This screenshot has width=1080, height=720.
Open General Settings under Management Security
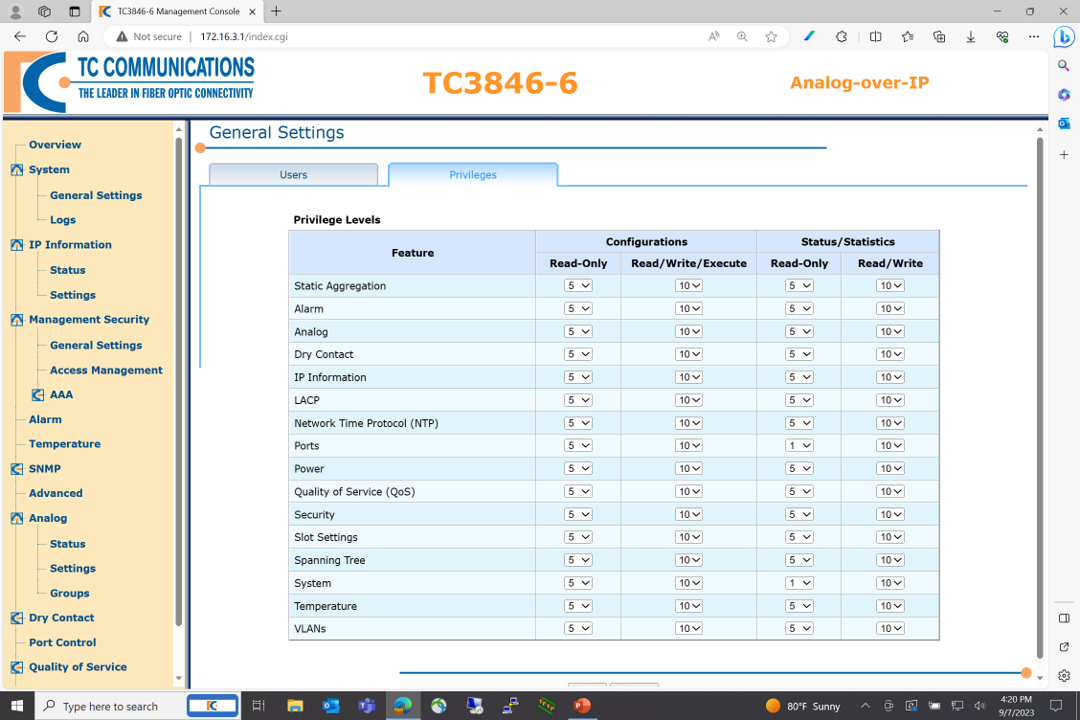pos(96,345)
